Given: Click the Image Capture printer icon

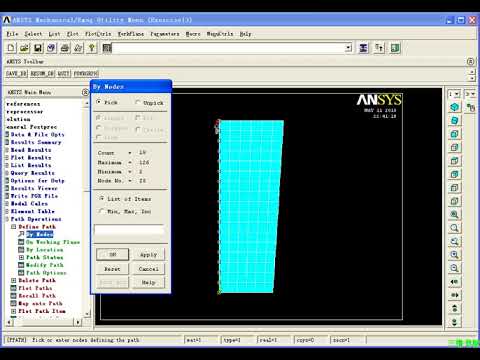Looking at the screenshot, I should coord(65,48).
